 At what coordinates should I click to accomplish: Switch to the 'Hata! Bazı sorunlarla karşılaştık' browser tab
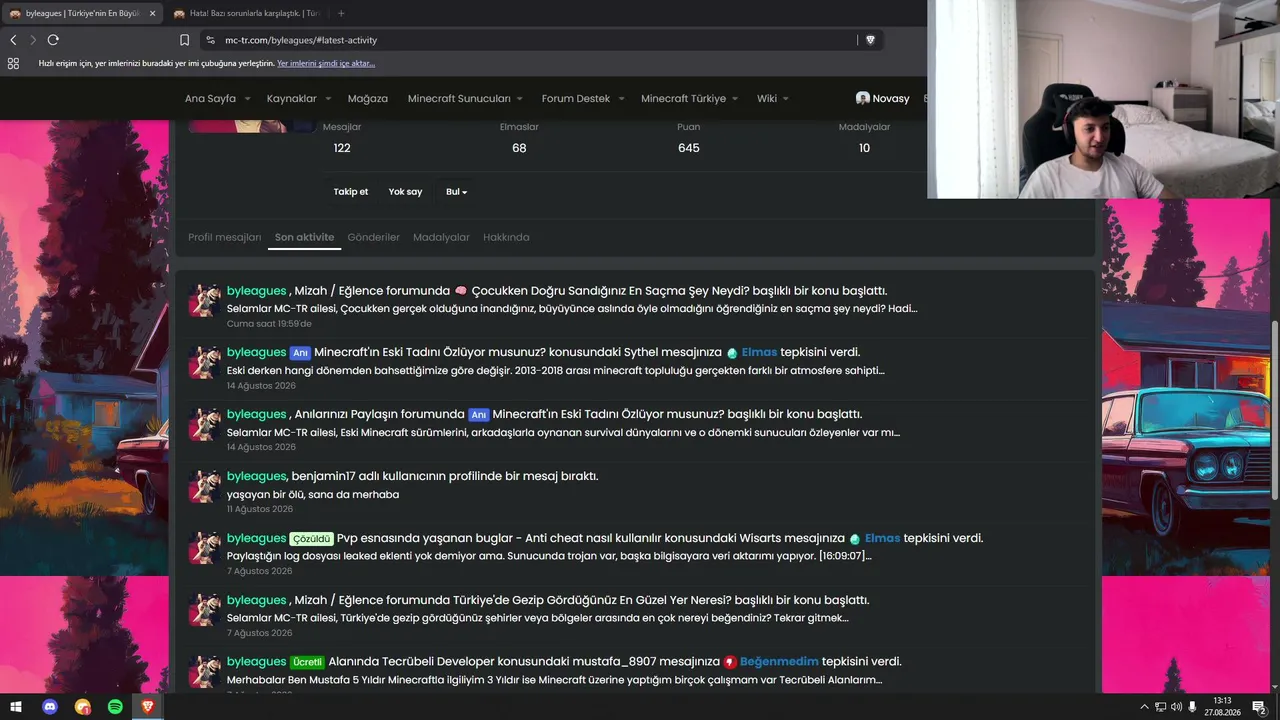246,13
